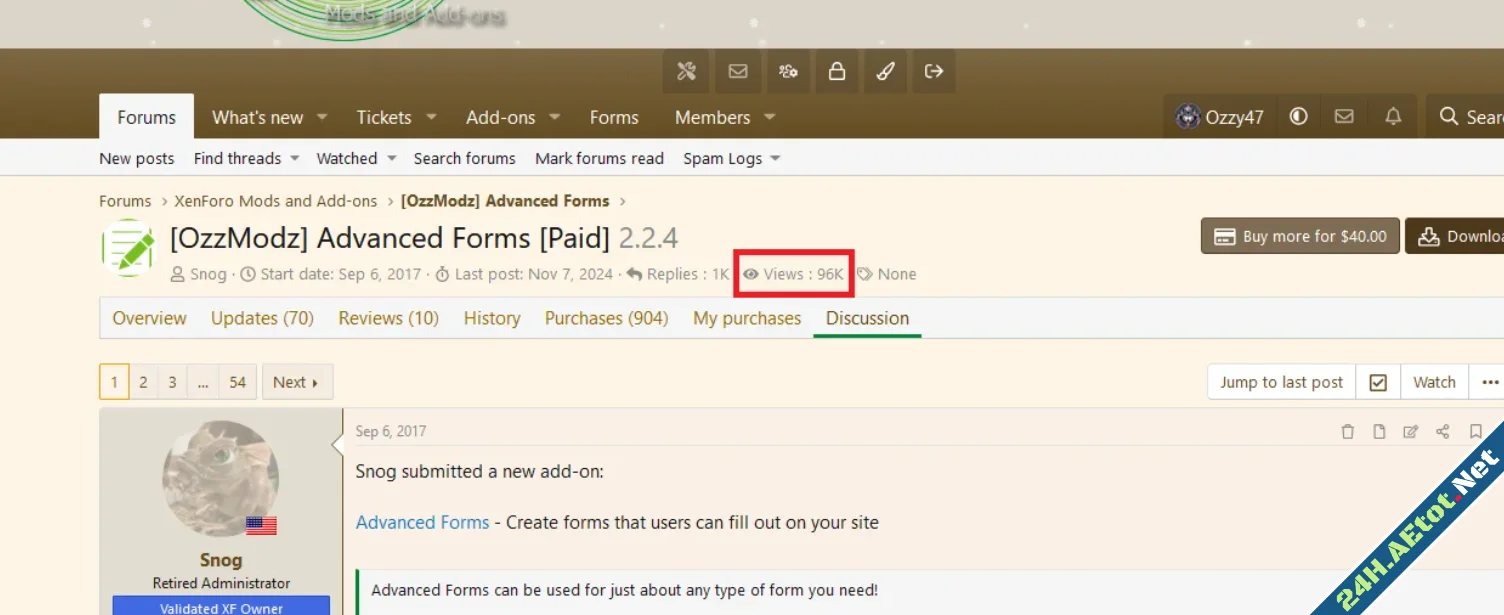Tick the select-for-moderation checkbox

[1378, 382]
